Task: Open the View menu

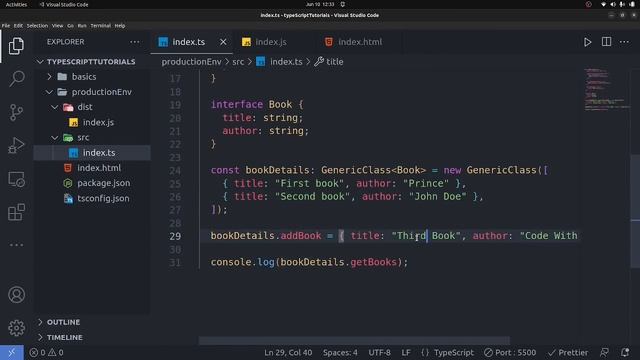Action: 58,25
